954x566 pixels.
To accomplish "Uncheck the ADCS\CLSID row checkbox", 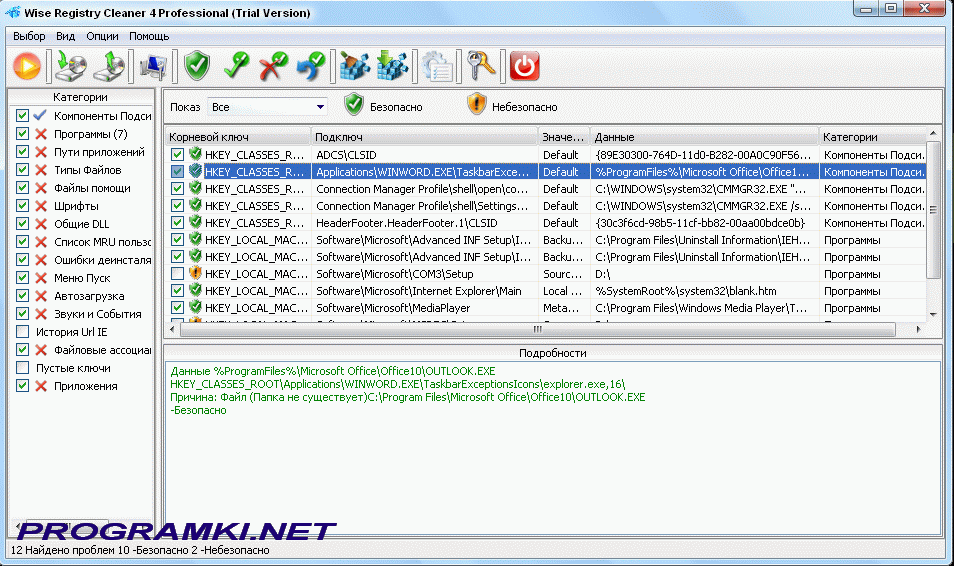I will [x=177, y=155].
